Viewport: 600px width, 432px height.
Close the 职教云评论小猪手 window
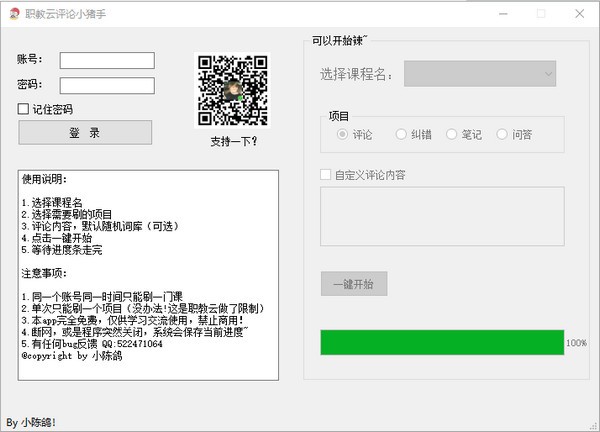point(584,14)
